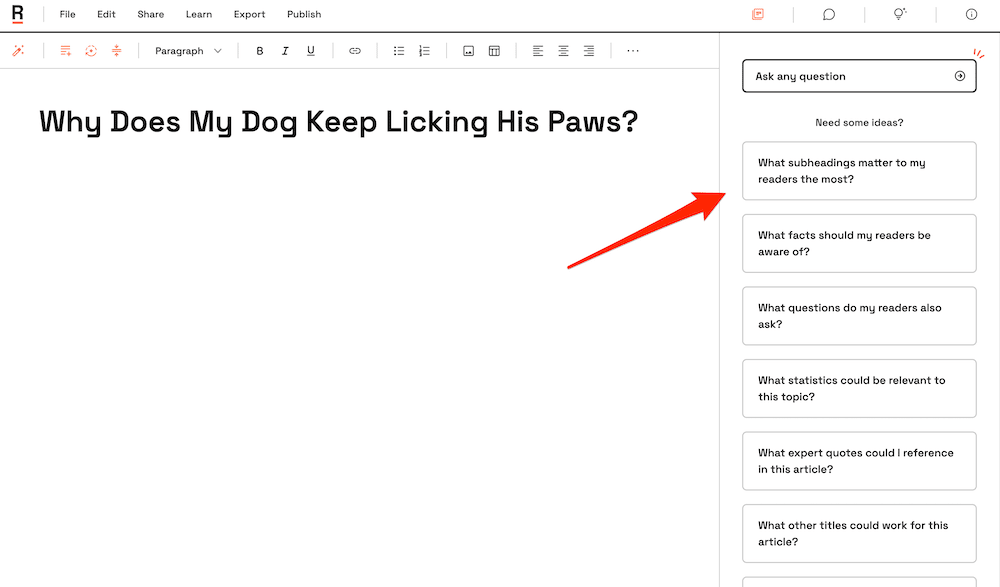1000x587 pixels.
Task: Open the chat bubble icon
Action: (828, 14)
